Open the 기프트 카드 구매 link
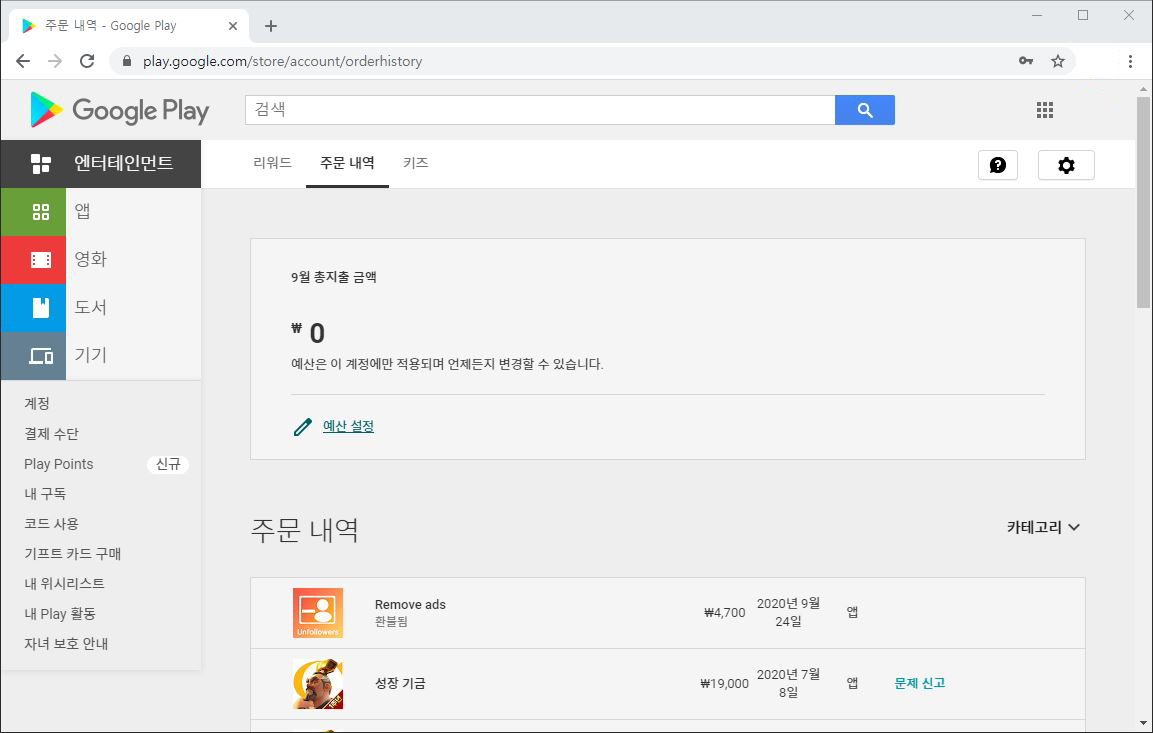 pos(73,554)
